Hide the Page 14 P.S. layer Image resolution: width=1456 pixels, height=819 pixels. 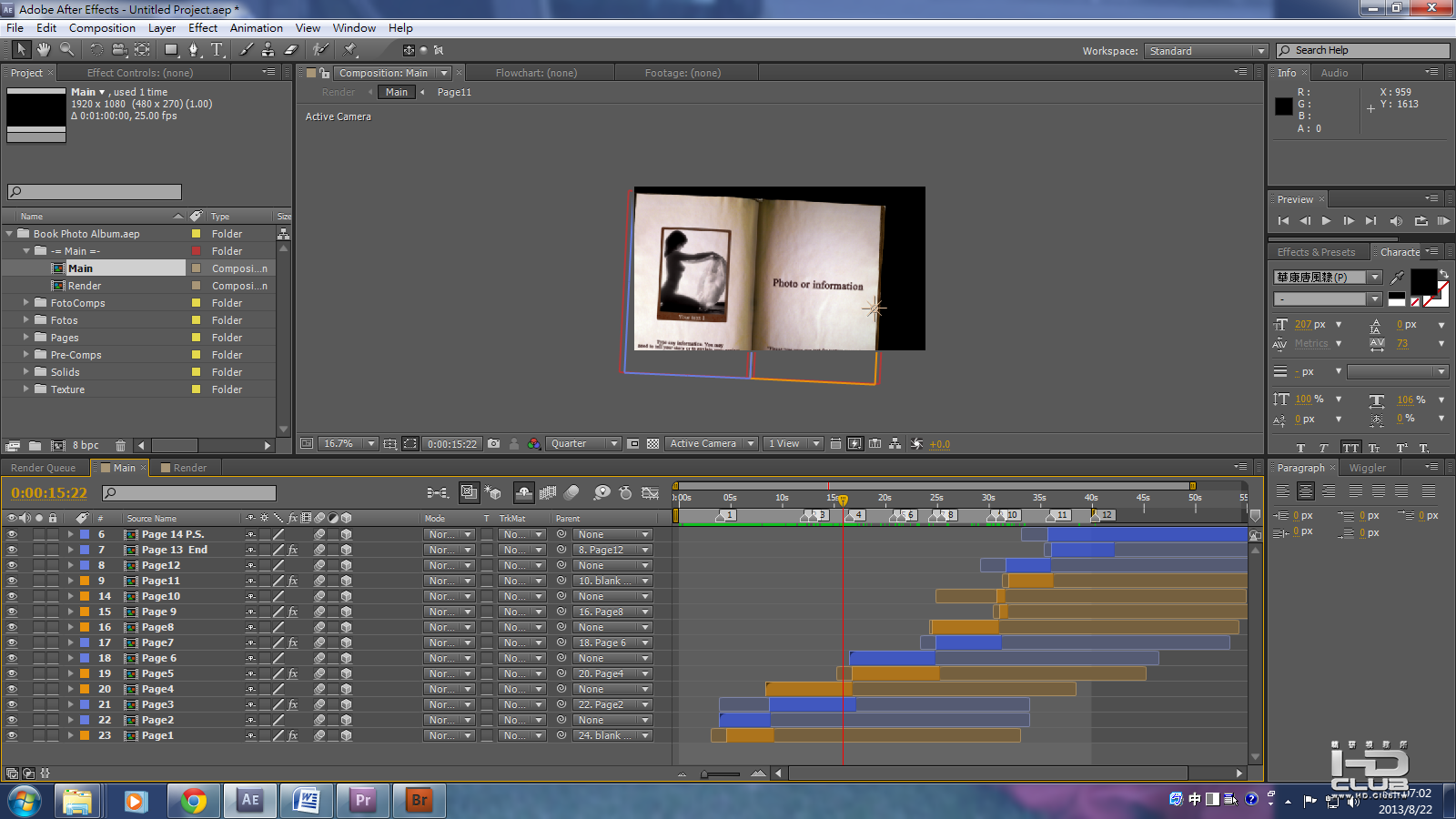tap(12, 535)
